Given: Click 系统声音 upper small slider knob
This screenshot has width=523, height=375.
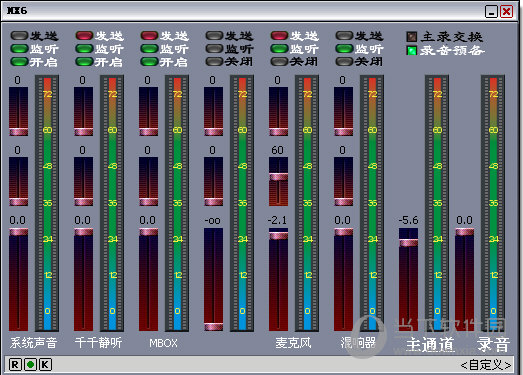Looking at the screenshot, I should coord(18,132).
